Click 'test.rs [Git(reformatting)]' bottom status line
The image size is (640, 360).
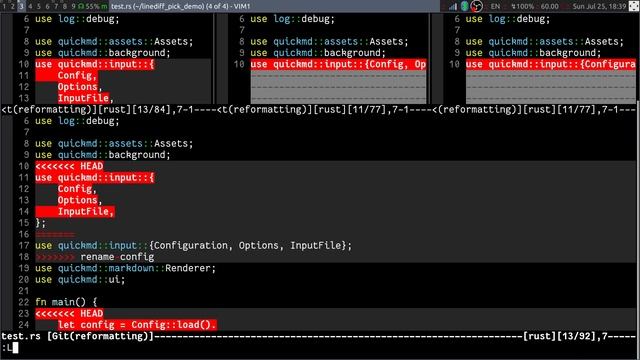point(78,336)
